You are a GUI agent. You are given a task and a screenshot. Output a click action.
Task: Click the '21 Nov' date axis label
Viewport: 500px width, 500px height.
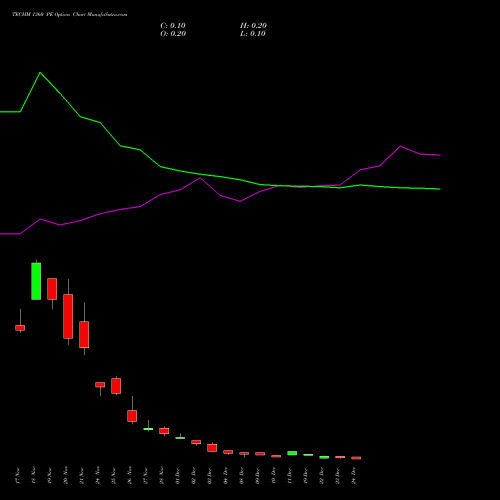pyautogui.click(x=82, y=475)
